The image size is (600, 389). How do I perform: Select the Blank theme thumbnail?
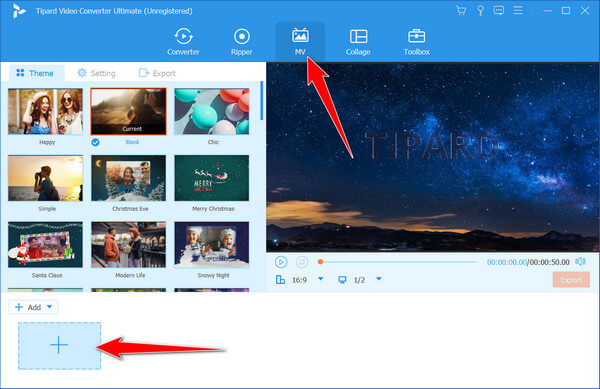(x=129, y=111)
